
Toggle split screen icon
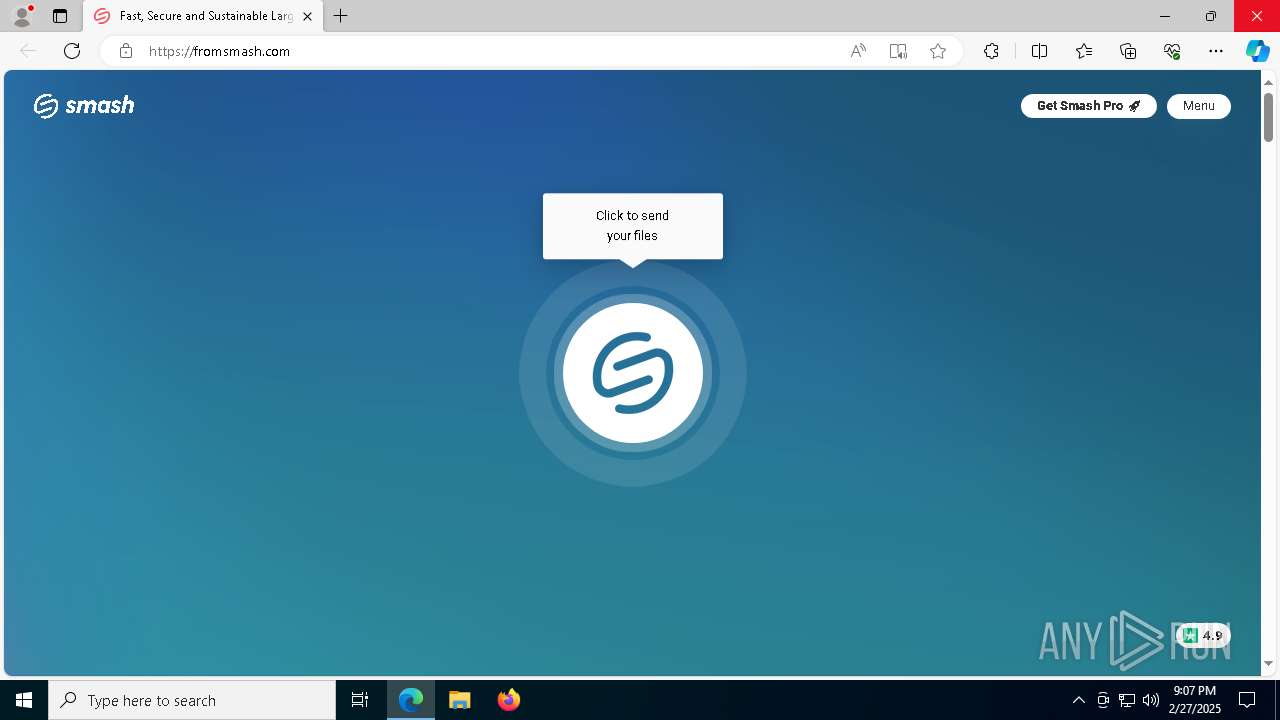(x=1039, y=51)
